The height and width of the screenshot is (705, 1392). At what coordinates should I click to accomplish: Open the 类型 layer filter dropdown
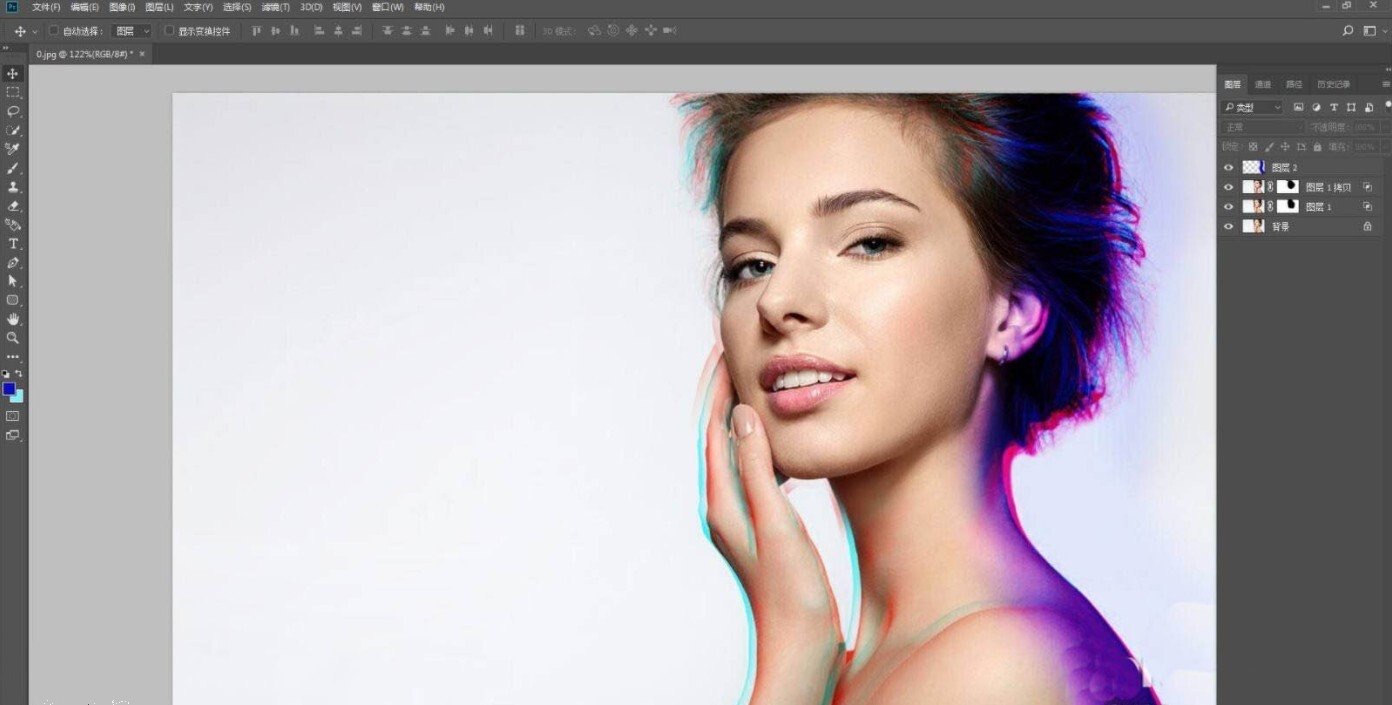tap(1253, 107)
